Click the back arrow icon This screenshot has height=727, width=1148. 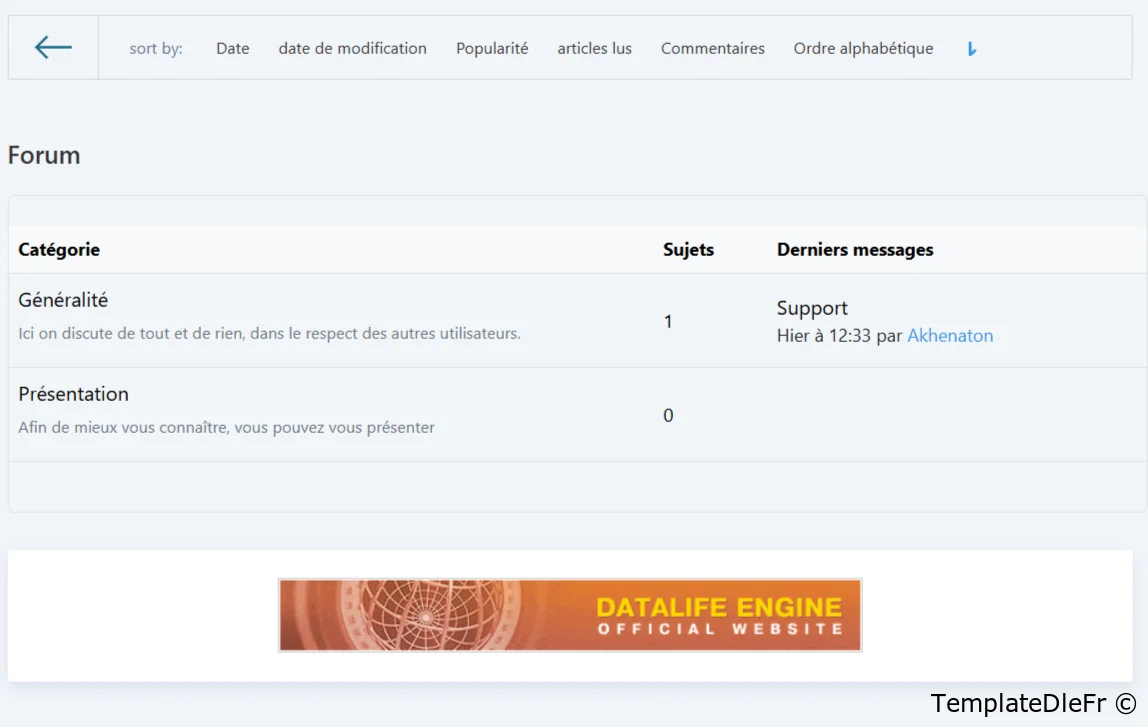[53, 47]
